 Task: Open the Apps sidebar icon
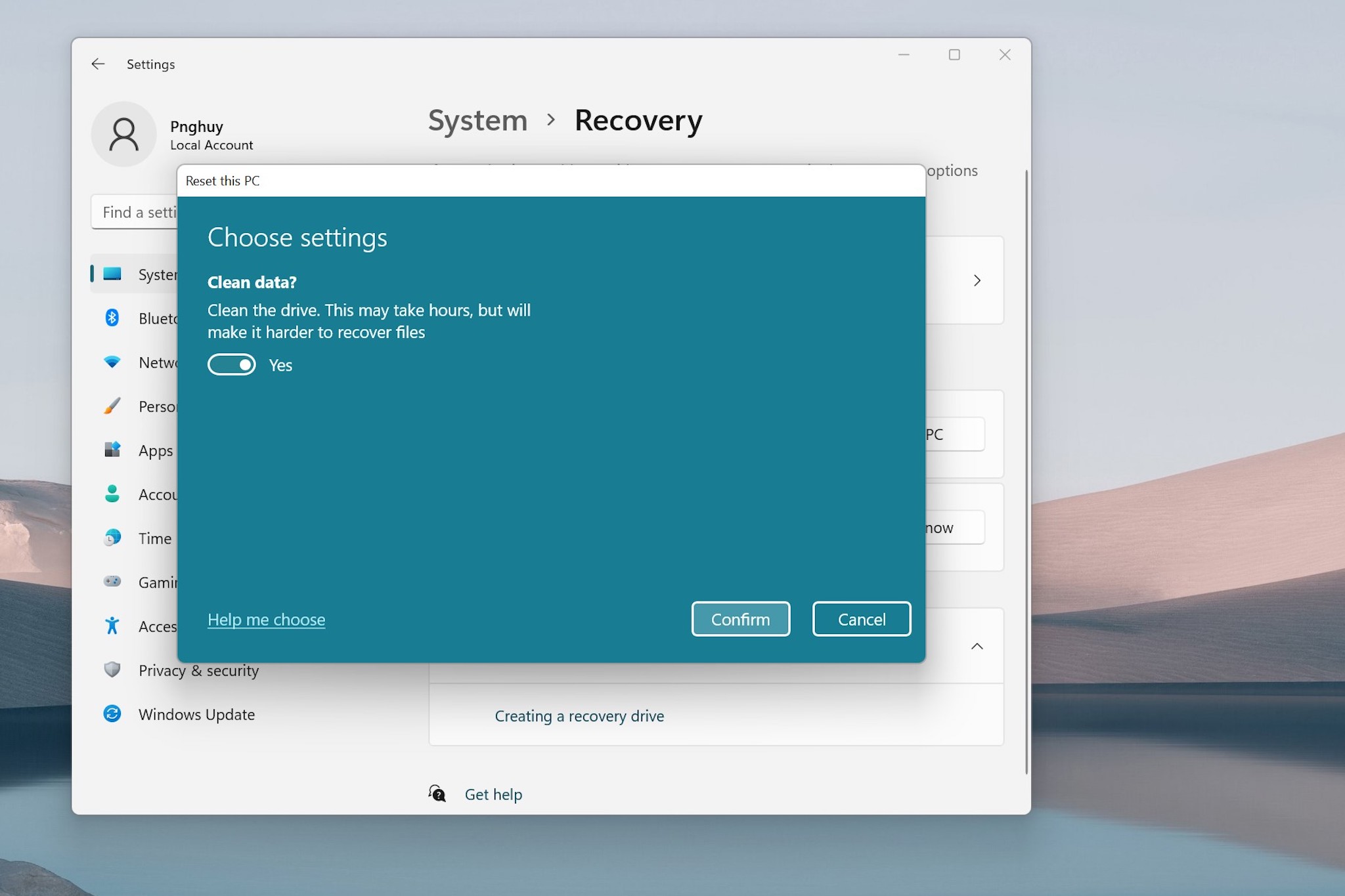(x=112, y=450)
